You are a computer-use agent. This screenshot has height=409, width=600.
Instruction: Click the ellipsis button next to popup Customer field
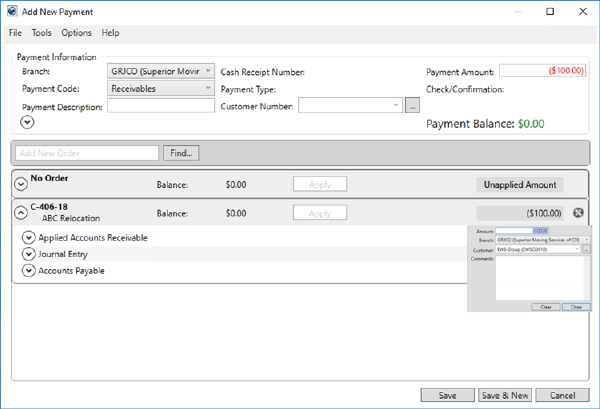point(586,249)
